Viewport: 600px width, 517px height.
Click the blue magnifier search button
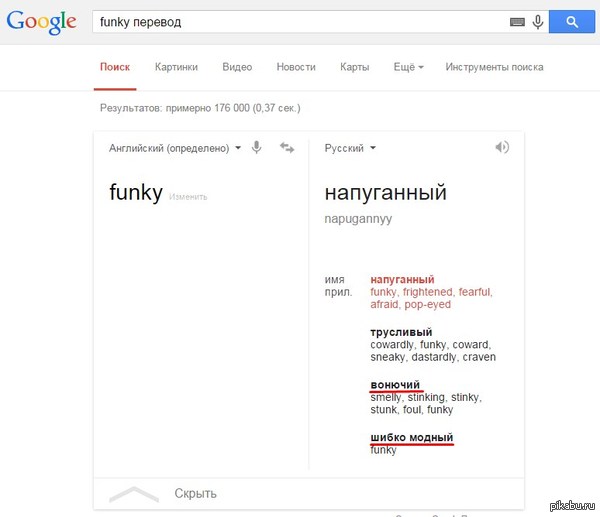pos(571,21)
